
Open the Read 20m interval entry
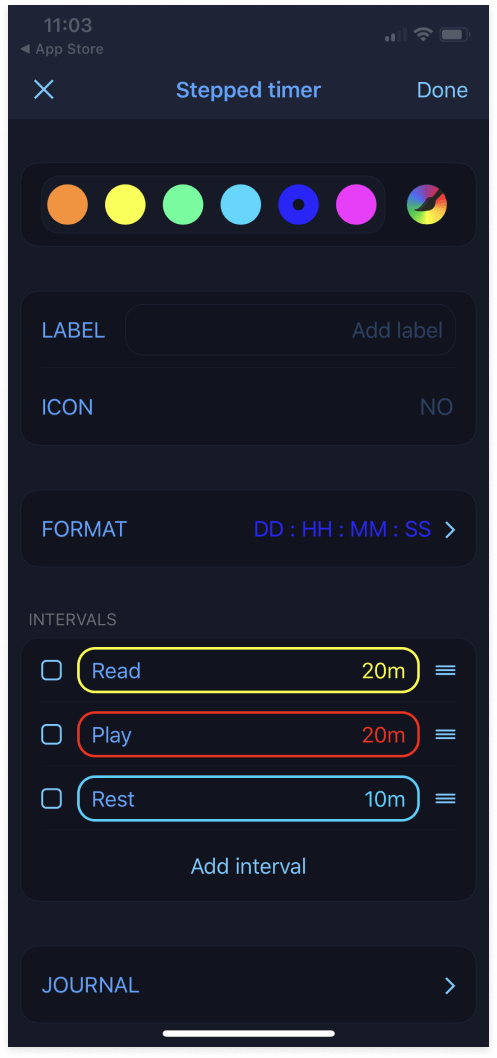248,671
